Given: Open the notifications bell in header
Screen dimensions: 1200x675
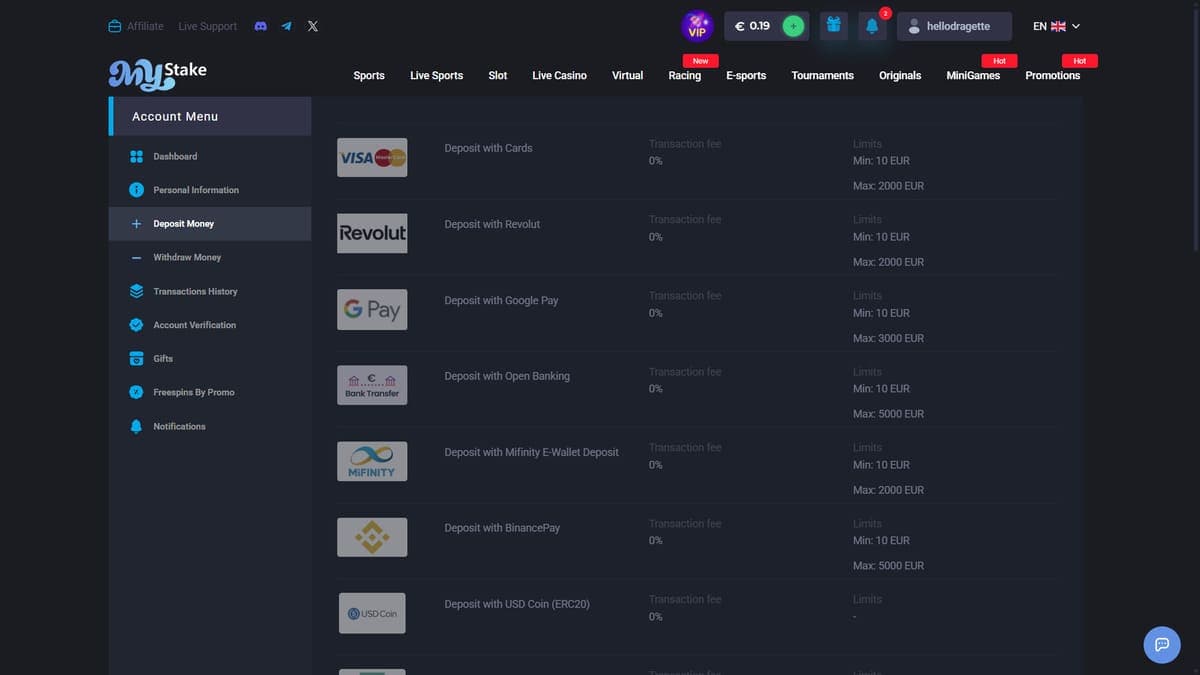Looking at the screenshot, I should tap(872, 26).
